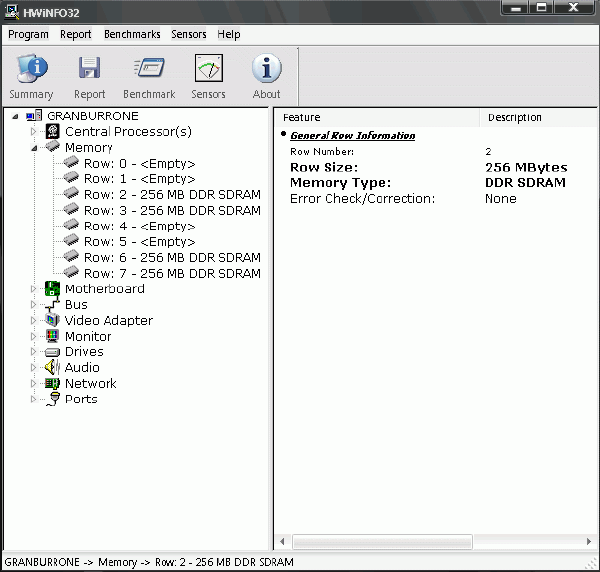The width and height of the screenshot is (600, 572).
Task: Click the Central Processor(s) chip icon
Action: tap(52, 131)
